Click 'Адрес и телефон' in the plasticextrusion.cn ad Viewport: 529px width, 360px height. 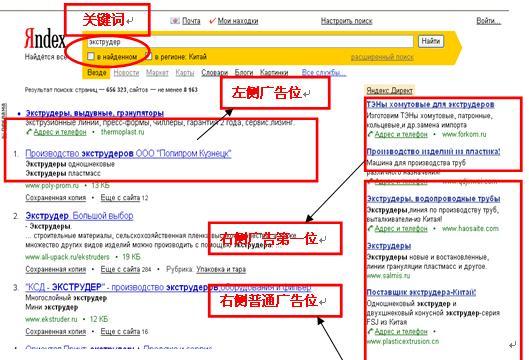[401, 331]
